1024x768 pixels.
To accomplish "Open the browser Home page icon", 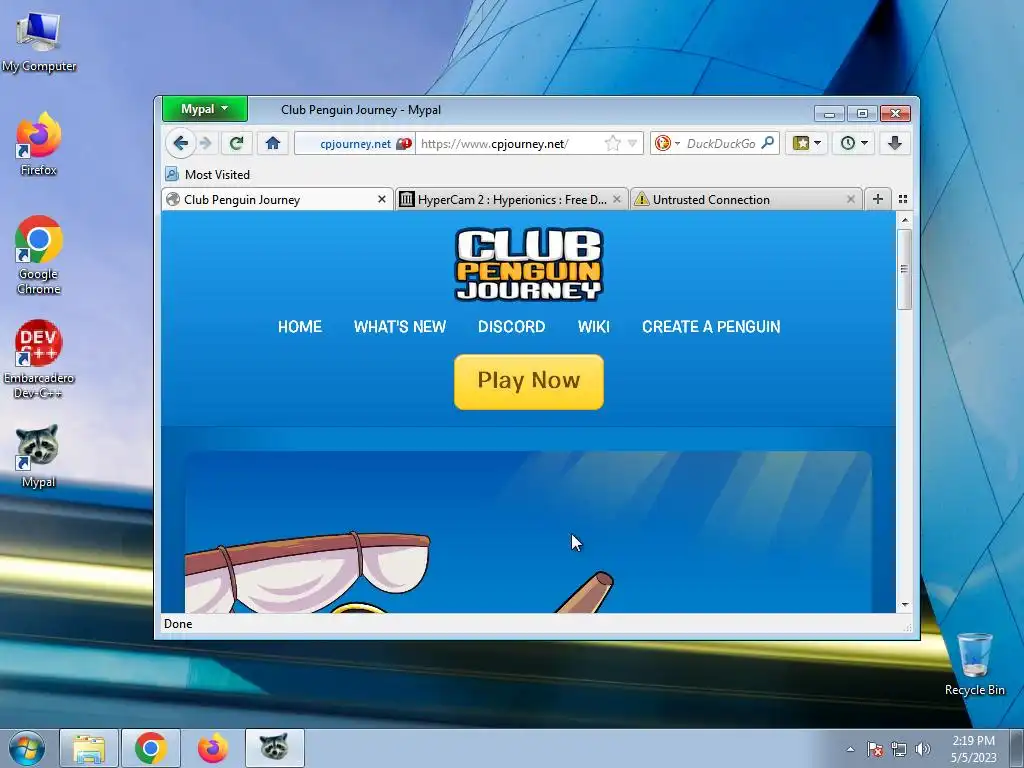I will [273, 143].
